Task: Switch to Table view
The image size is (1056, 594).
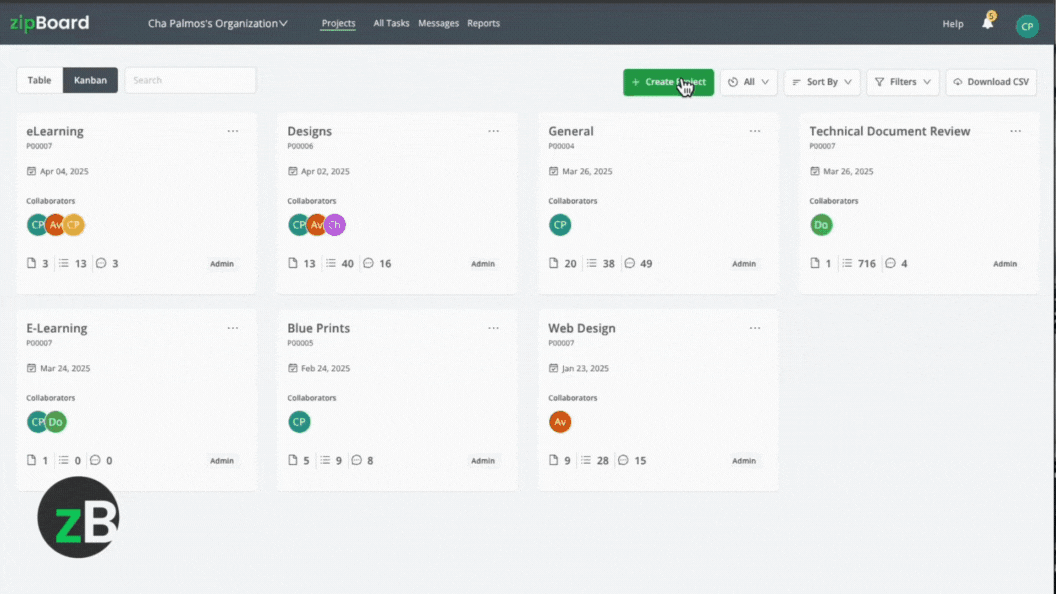Action: pos(39,81)
